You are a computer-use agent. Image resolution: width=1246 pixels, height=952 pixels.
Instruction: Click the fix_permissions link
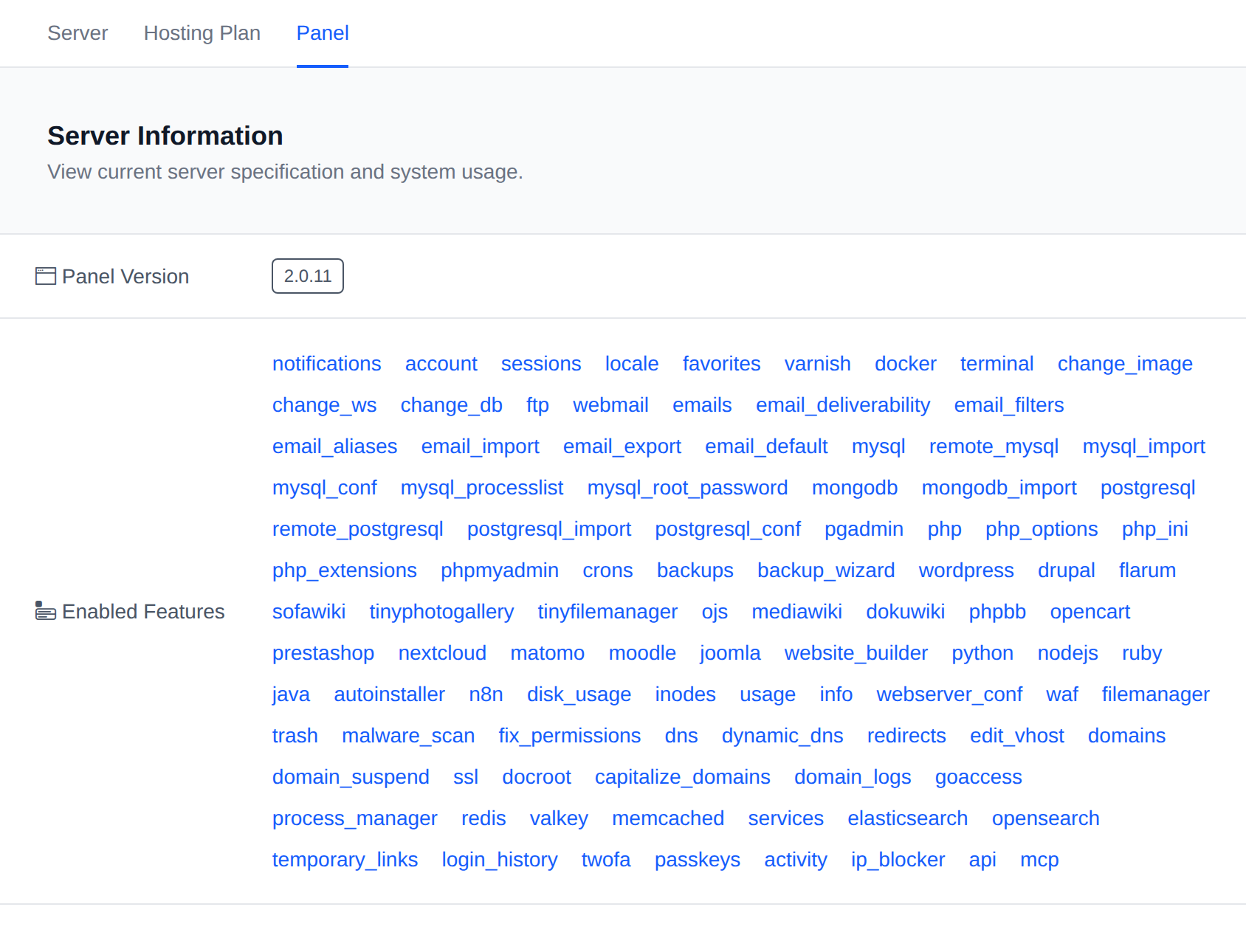pyautogui.click(x=569, y=736)
